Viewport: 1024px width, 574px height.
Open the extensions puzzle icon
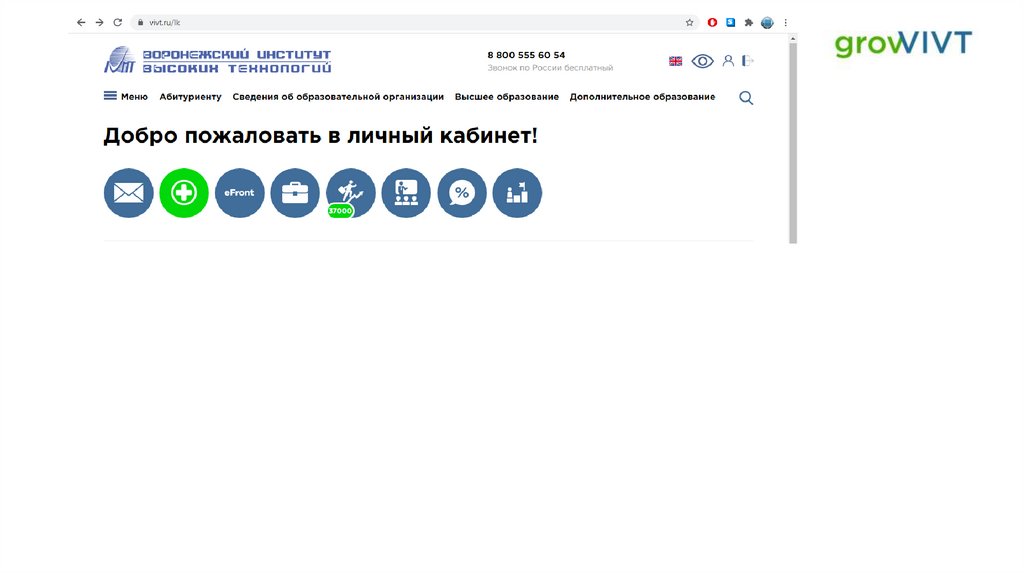[x=749, y=22]
